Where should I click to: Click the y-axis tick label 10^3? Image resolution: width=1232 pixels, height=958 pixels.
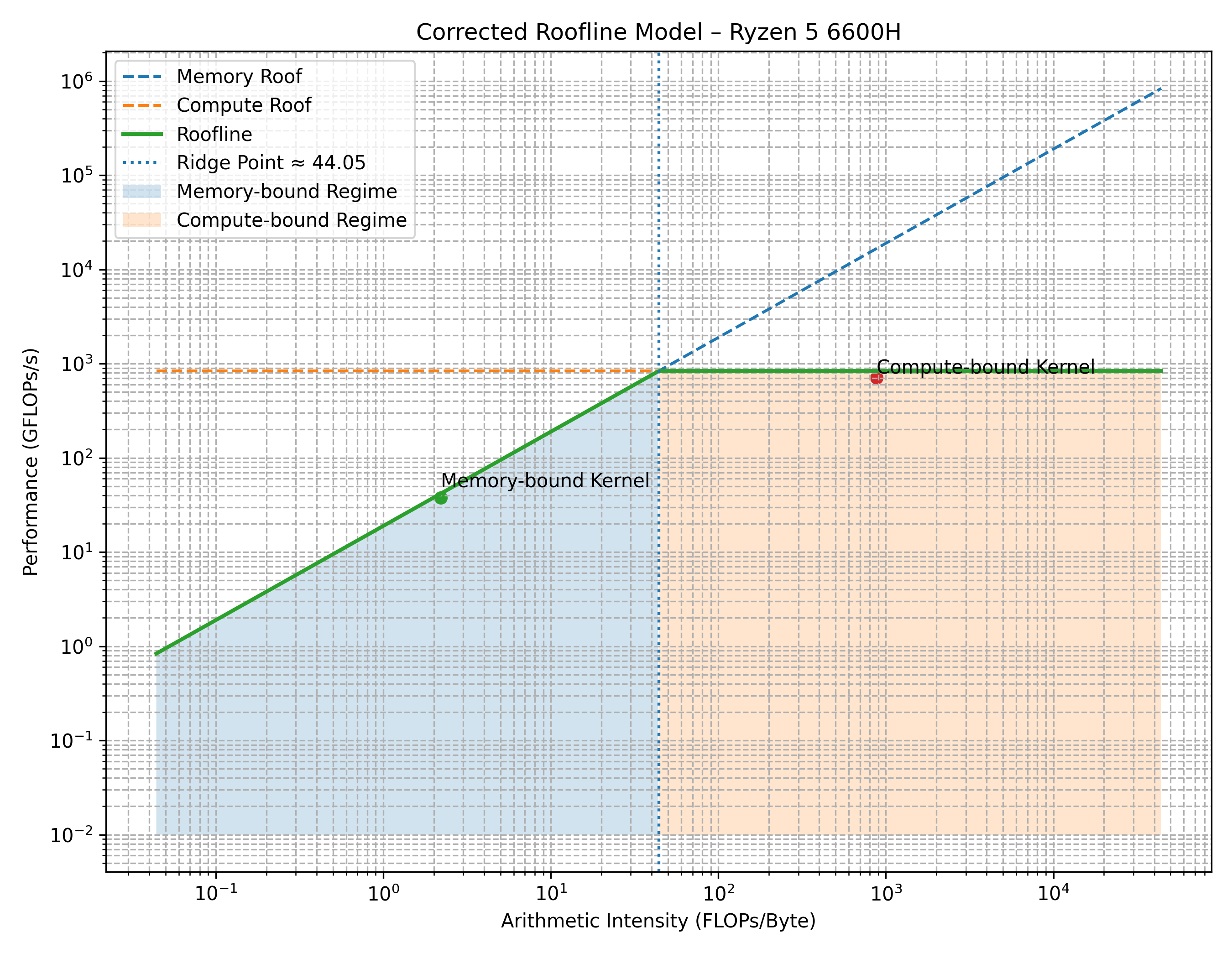76,364
